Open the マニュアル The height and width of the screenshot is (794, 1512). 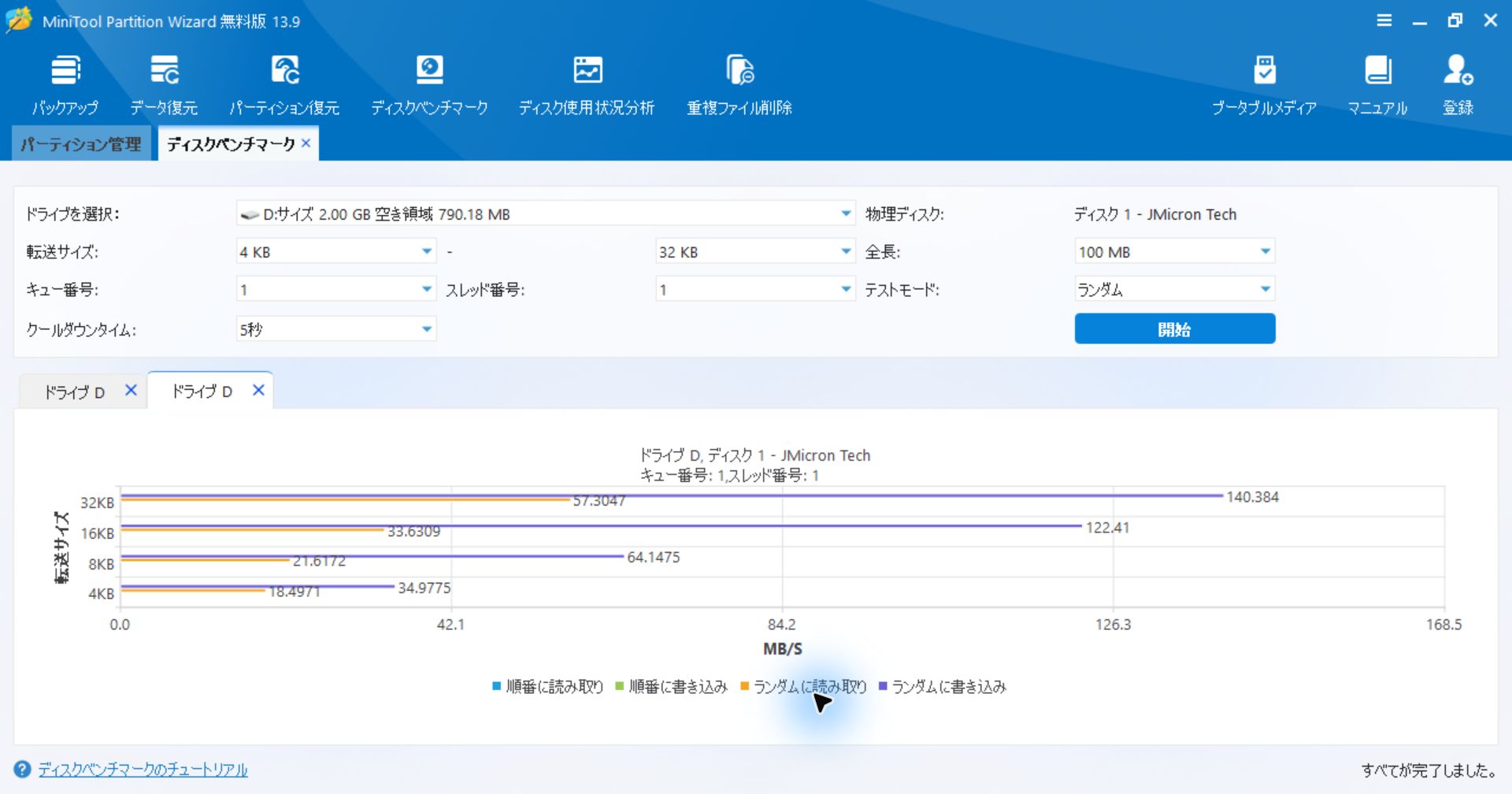tap(1377, 85)
